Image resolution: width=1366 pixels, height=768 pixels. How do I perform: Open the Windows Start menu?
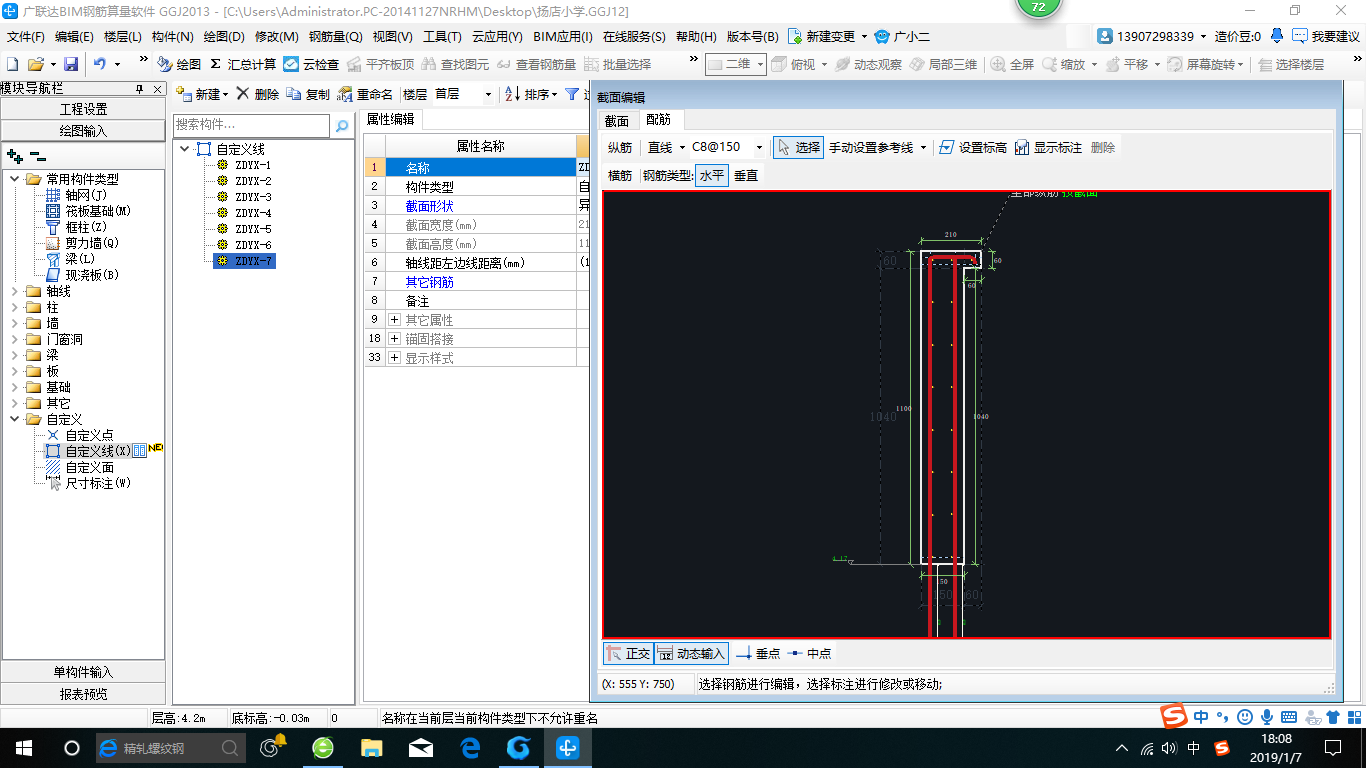pyautogui.click(x=23, y=747)
